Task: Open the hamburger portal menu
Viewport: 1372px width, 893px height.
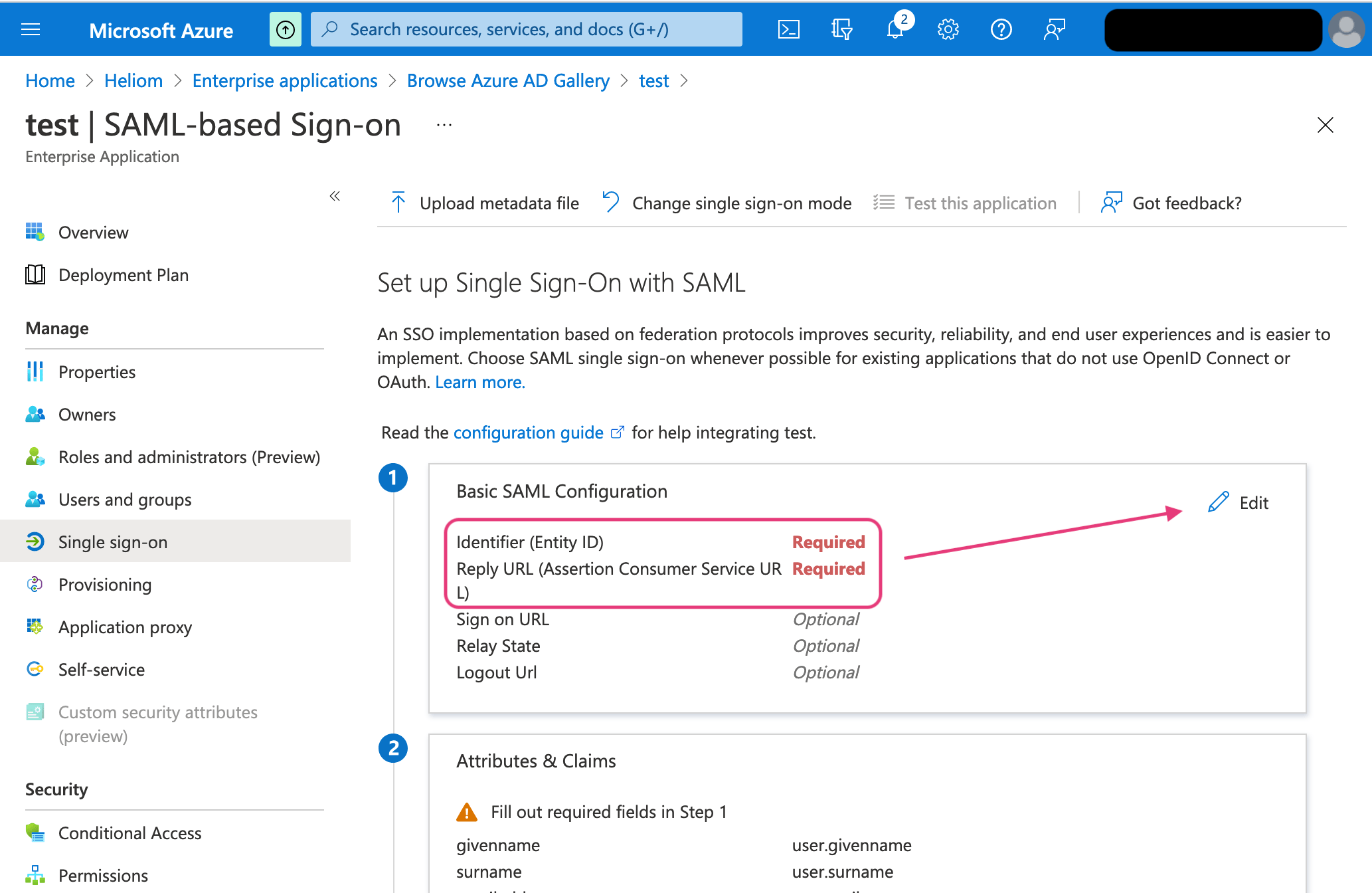Action: 31,29
